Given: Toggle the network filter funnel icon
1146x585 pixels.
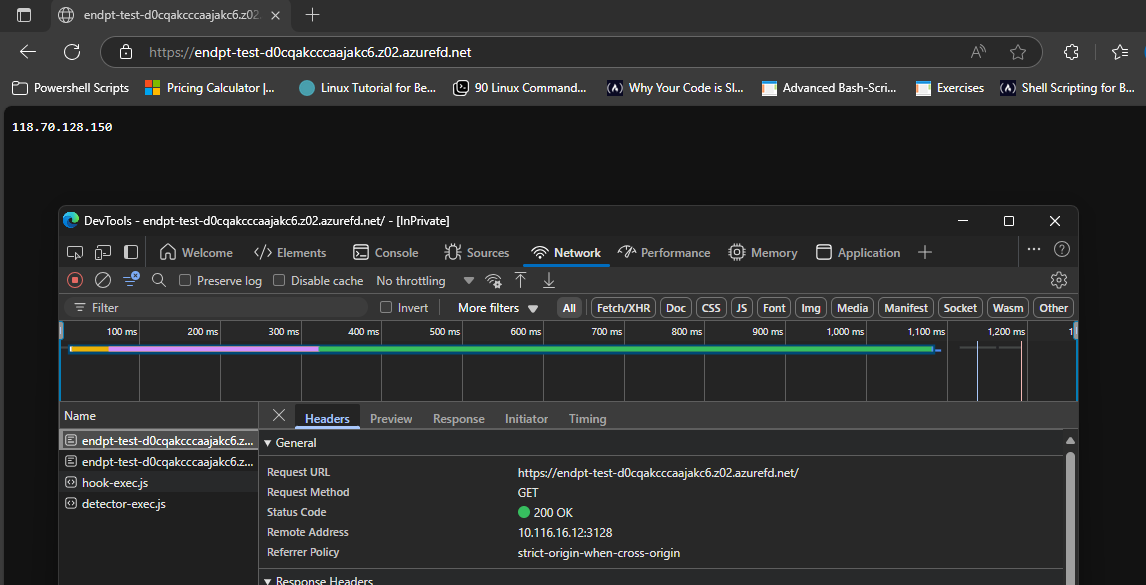Looking at the screenshot, I should [131, 279].
